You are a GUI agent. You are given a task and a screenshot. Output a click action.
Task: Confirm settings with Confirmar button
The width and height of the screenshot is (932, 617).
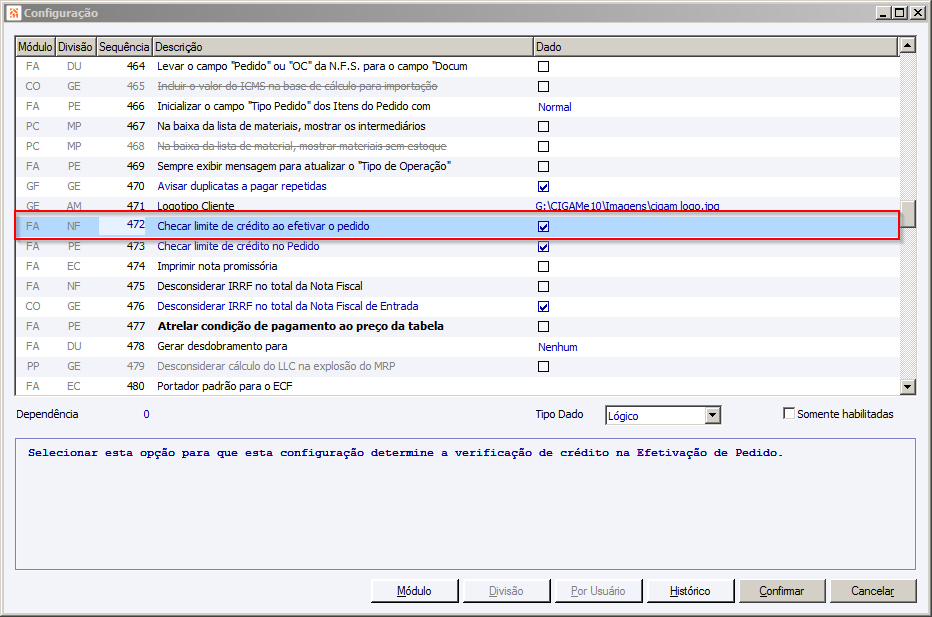tap(782, 591)
